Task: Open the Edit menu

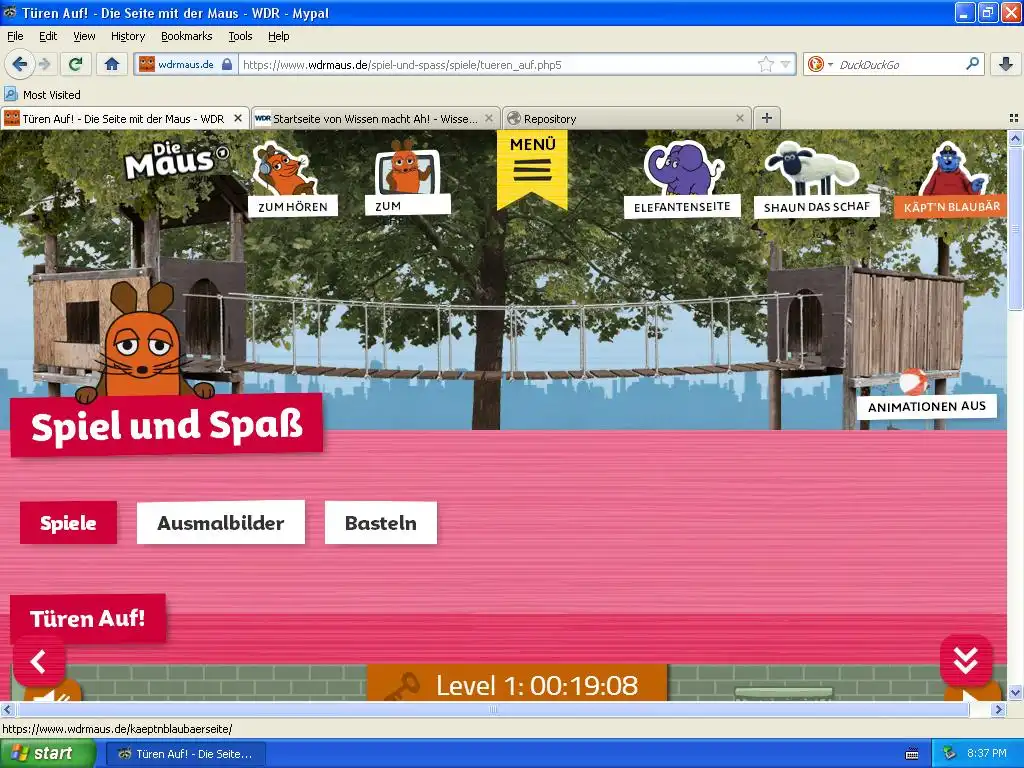Action: point(48,36)
